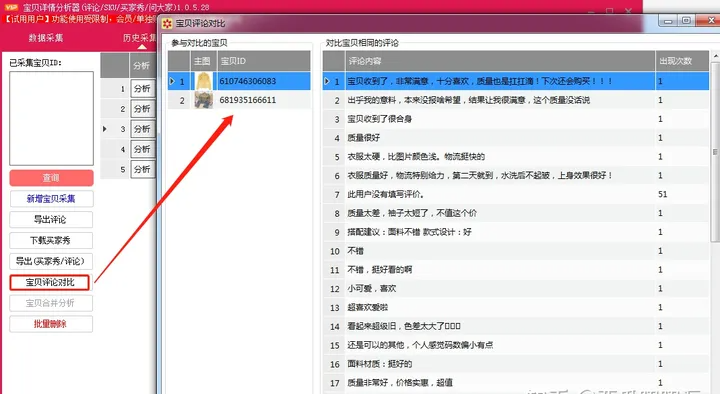Switch to the 数据采集 tab
Viewport: 722px width, 394px height.
click(46, 38)
